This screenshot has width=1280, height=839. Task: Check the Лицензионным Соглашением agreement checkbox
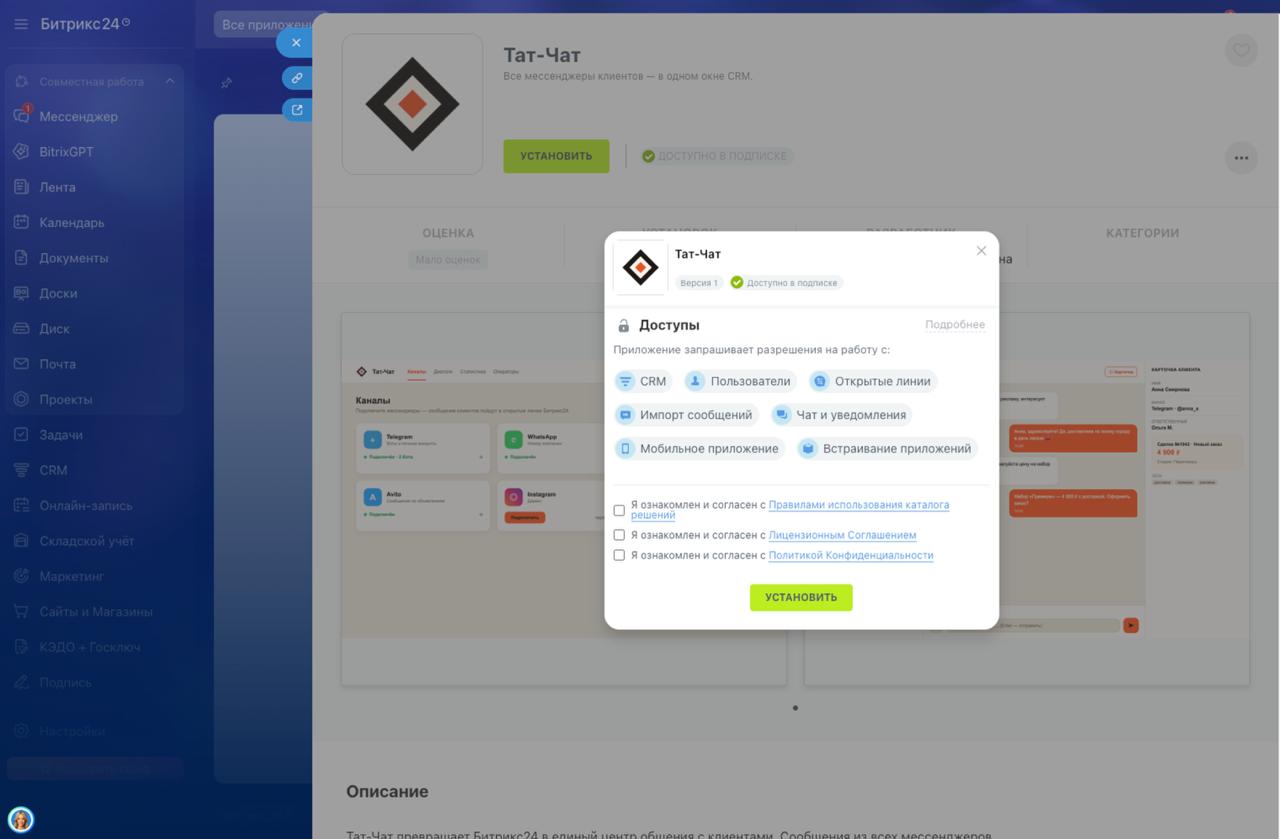pyautogui.click(x=619, y=535)
